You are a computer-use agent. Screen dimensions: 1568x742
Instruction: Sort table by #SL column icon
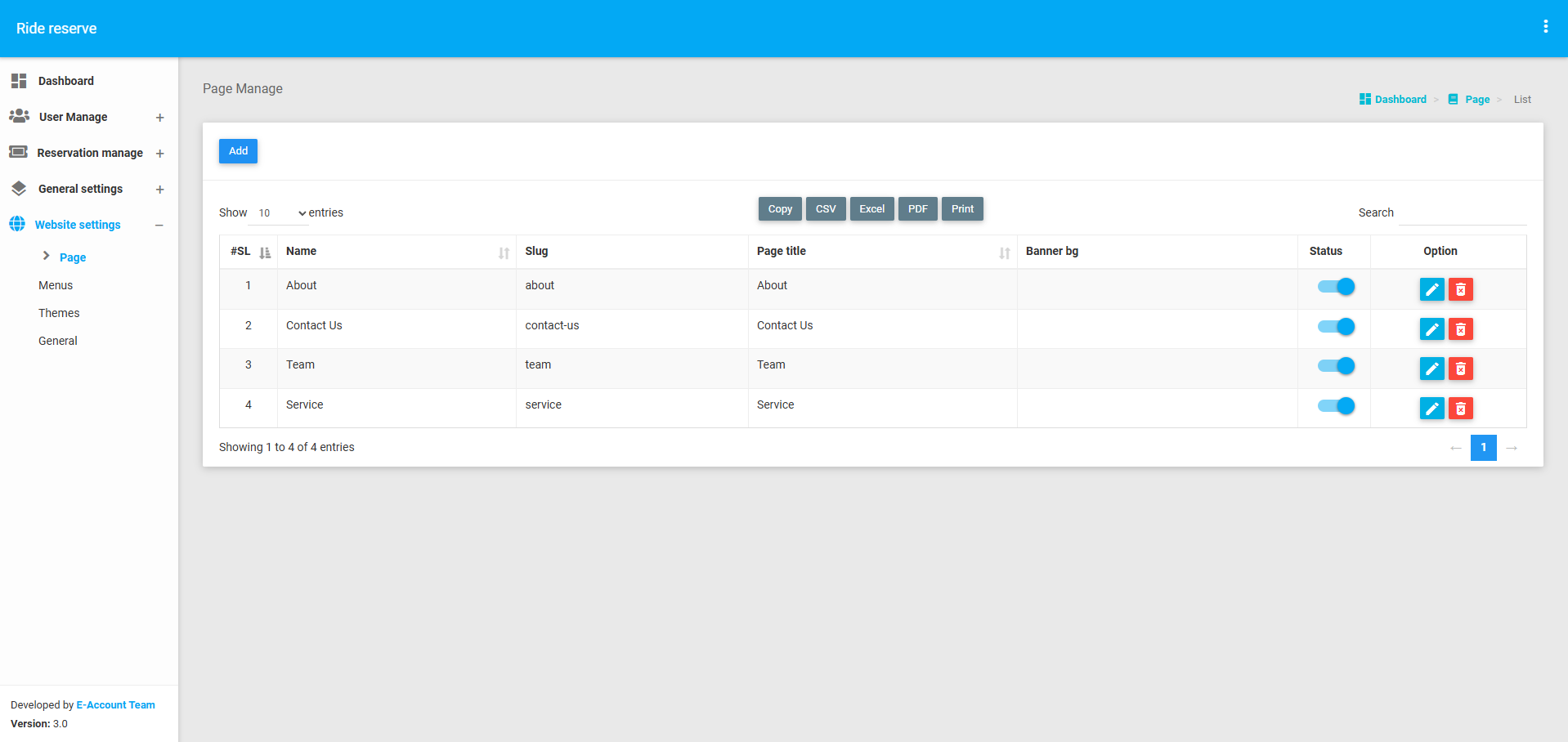pos(265,253)
